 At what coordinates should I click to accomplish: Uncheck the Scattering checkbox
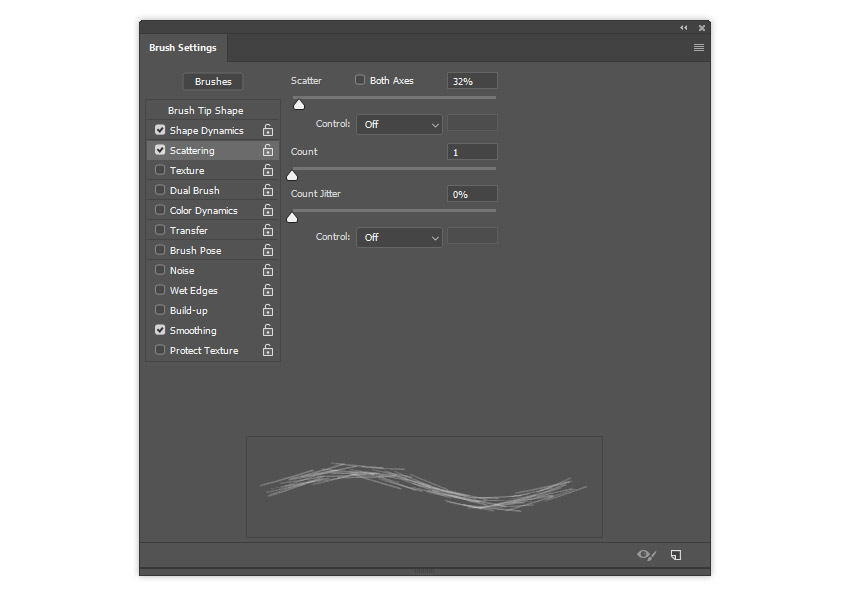point(160,150)
